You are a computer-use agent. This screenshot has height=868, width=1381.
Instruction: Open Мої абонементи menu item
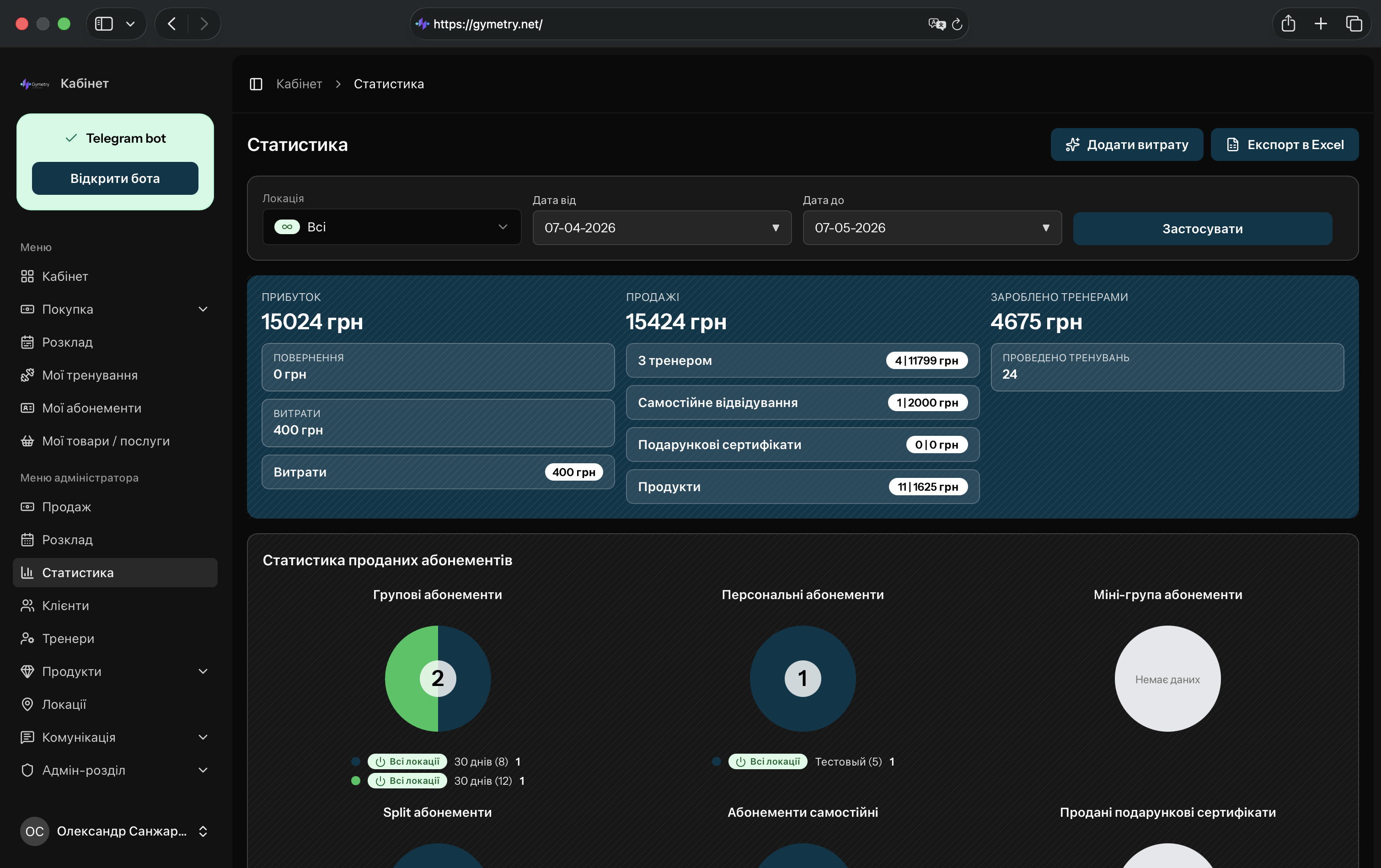[115, 408]
